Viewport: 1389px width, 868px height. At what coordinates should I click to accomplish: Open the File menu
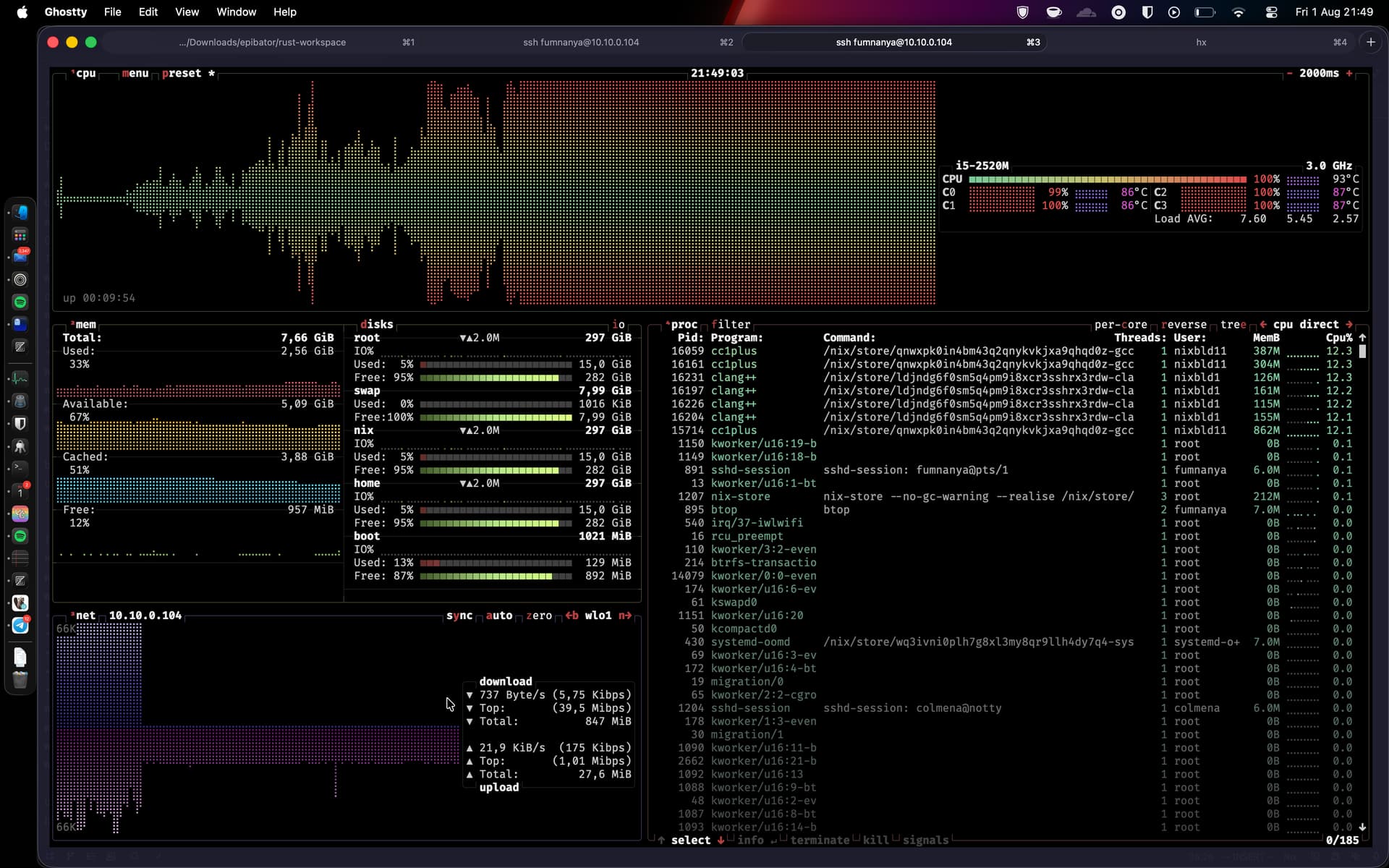112,12
